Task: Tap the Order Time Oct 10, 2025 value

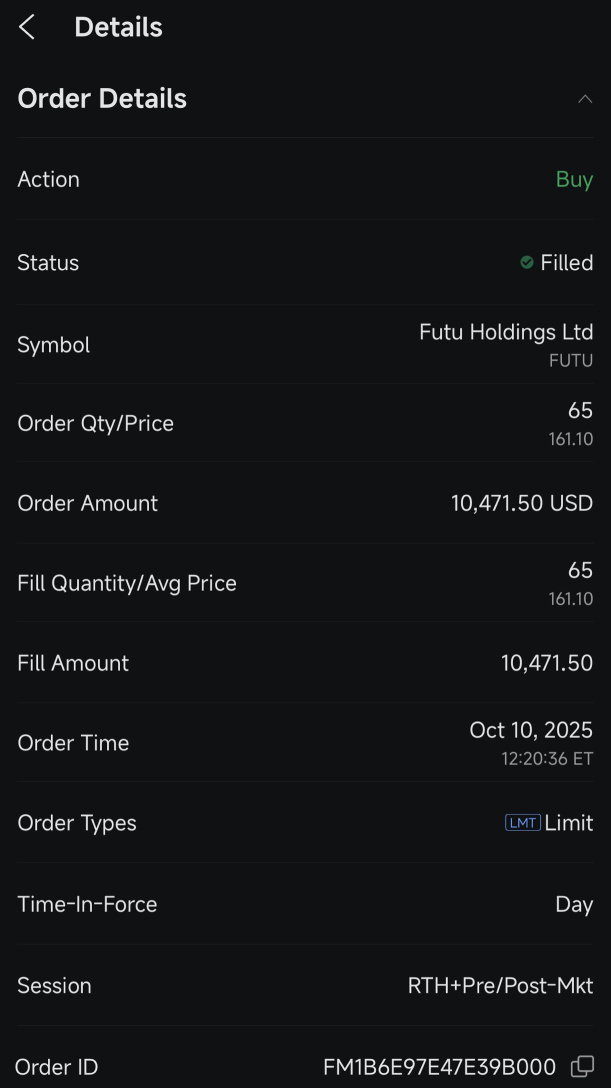Action: point(531,730)
